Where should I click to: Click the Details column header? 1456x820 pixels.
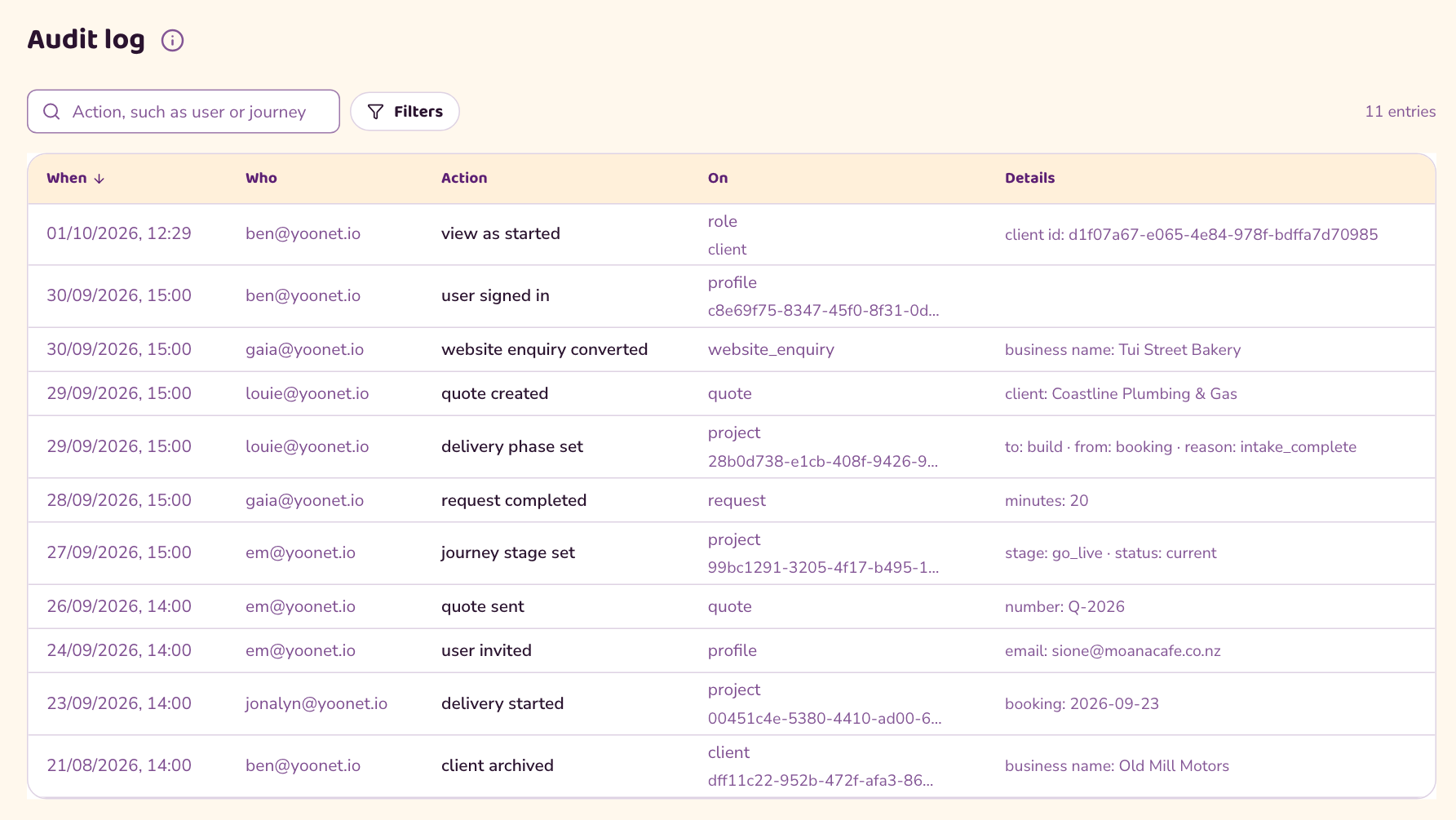point(1029,178)
